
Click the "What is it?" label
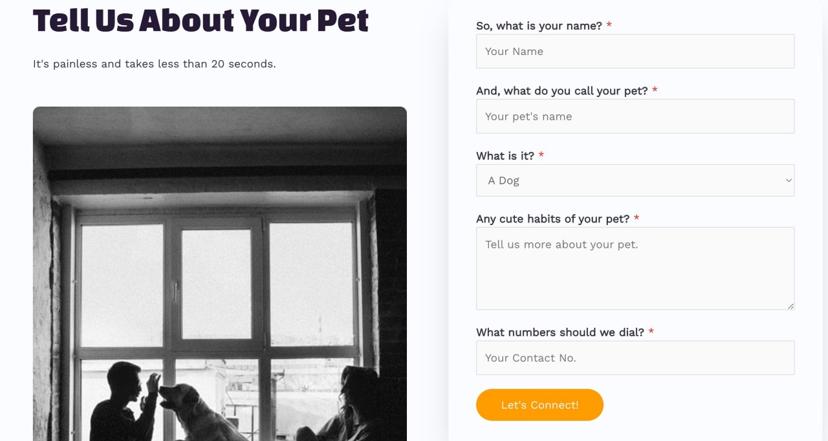pyautogui.click(x=505, y=156)
